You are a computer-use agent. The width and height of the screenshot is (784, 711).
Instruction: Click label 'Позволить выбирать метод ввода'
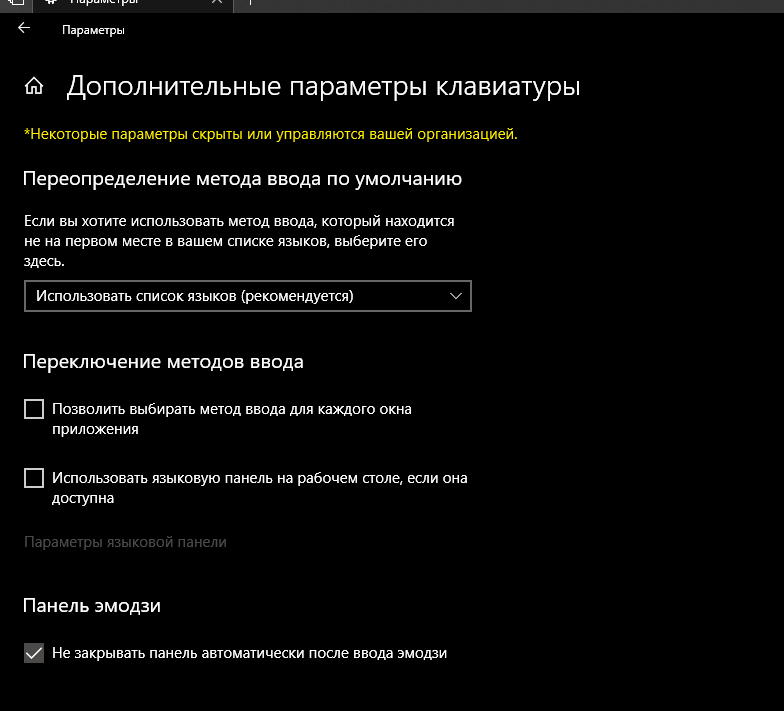pos(232,419)
